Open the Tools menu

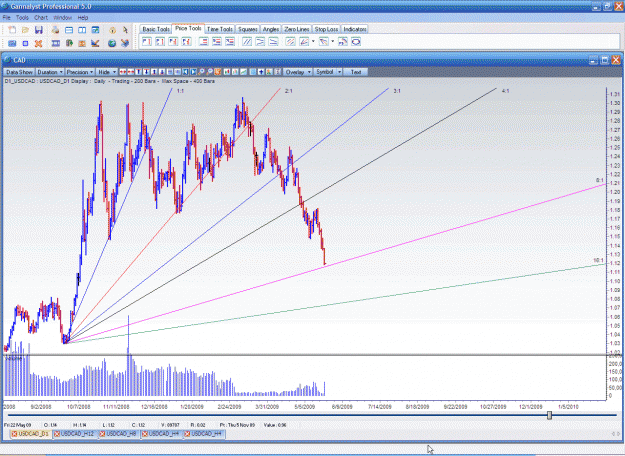[x=22, y=18]
